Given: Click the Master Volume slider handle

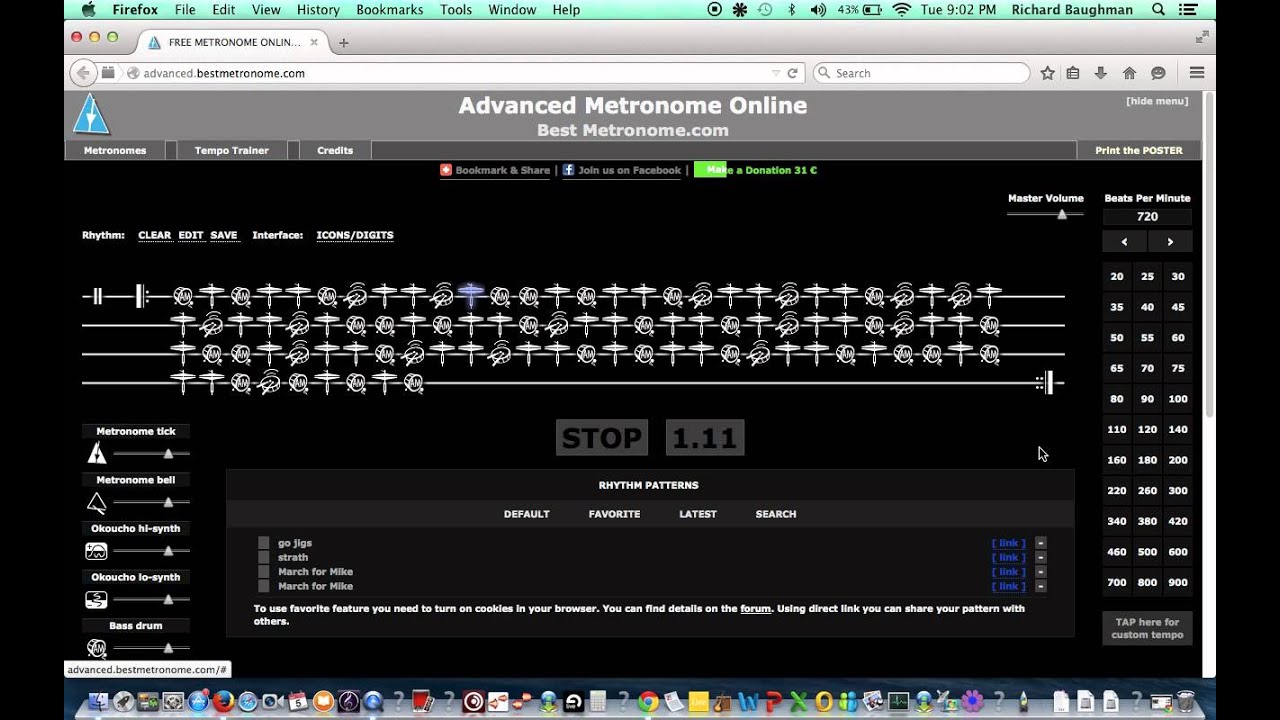Looking at the screenshot, I should (1062, 214).
